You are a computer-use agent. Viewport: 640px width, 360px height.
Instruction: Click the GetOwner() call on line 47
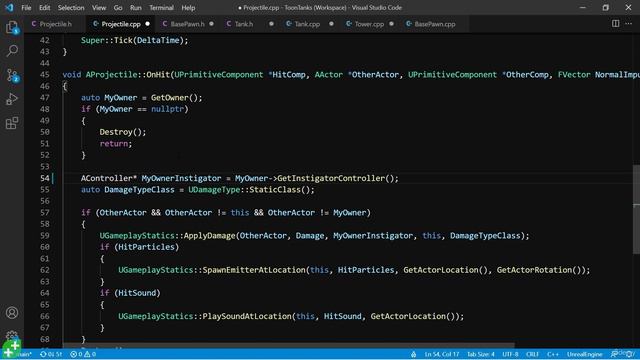(176, 98)
